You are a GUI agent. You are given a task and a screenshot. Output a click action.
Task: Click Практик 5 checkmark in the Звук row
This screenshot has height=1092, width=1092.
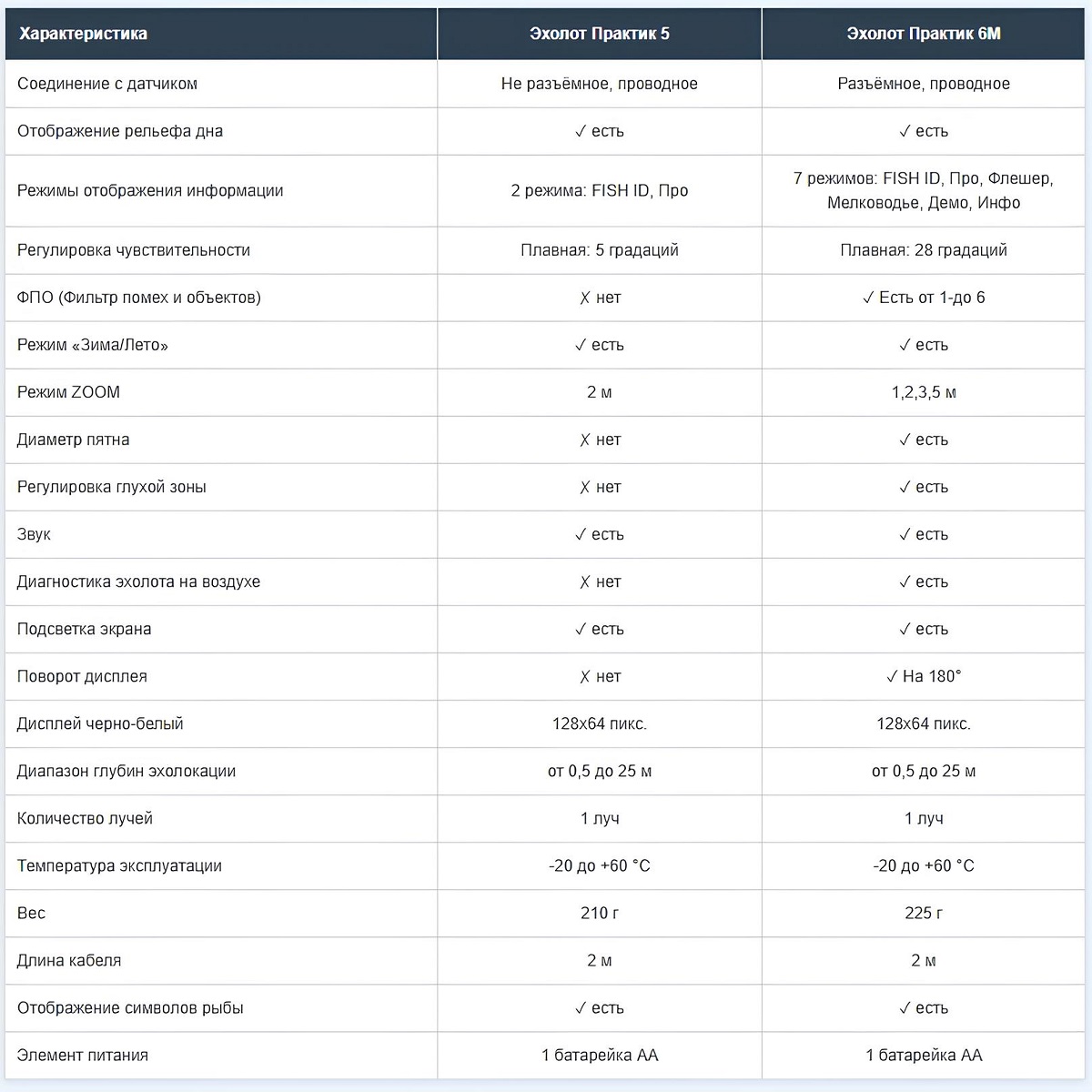click(x=581, y=534)
